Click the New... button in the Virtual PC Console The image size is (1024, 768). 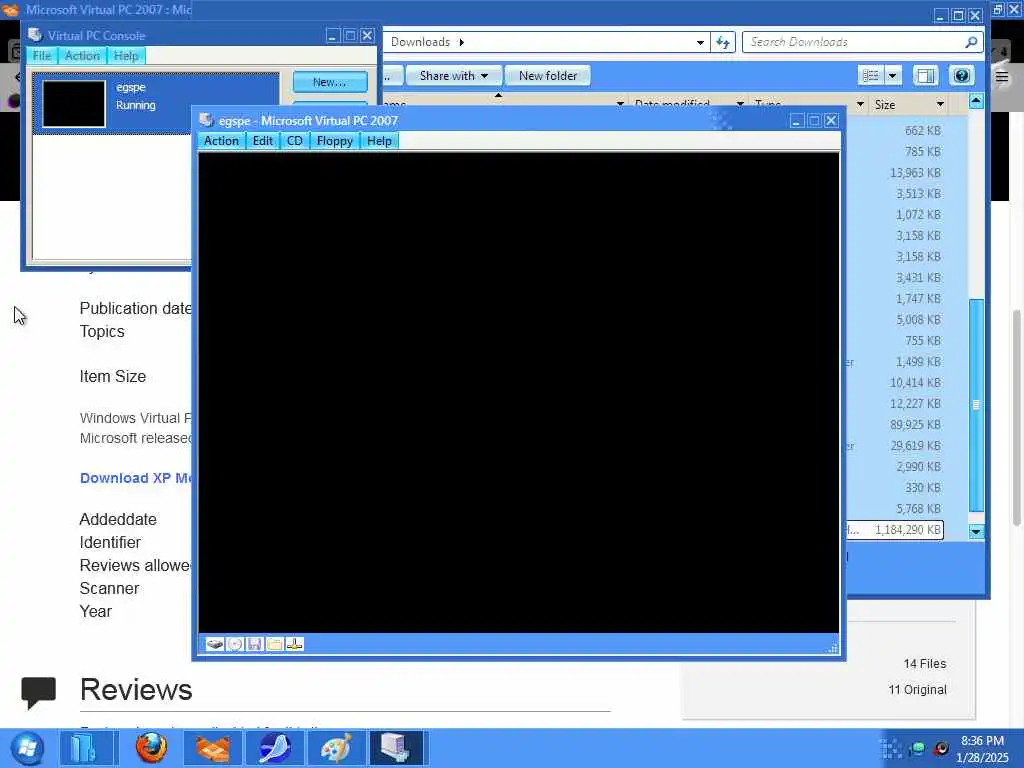[x=330, y=82]
